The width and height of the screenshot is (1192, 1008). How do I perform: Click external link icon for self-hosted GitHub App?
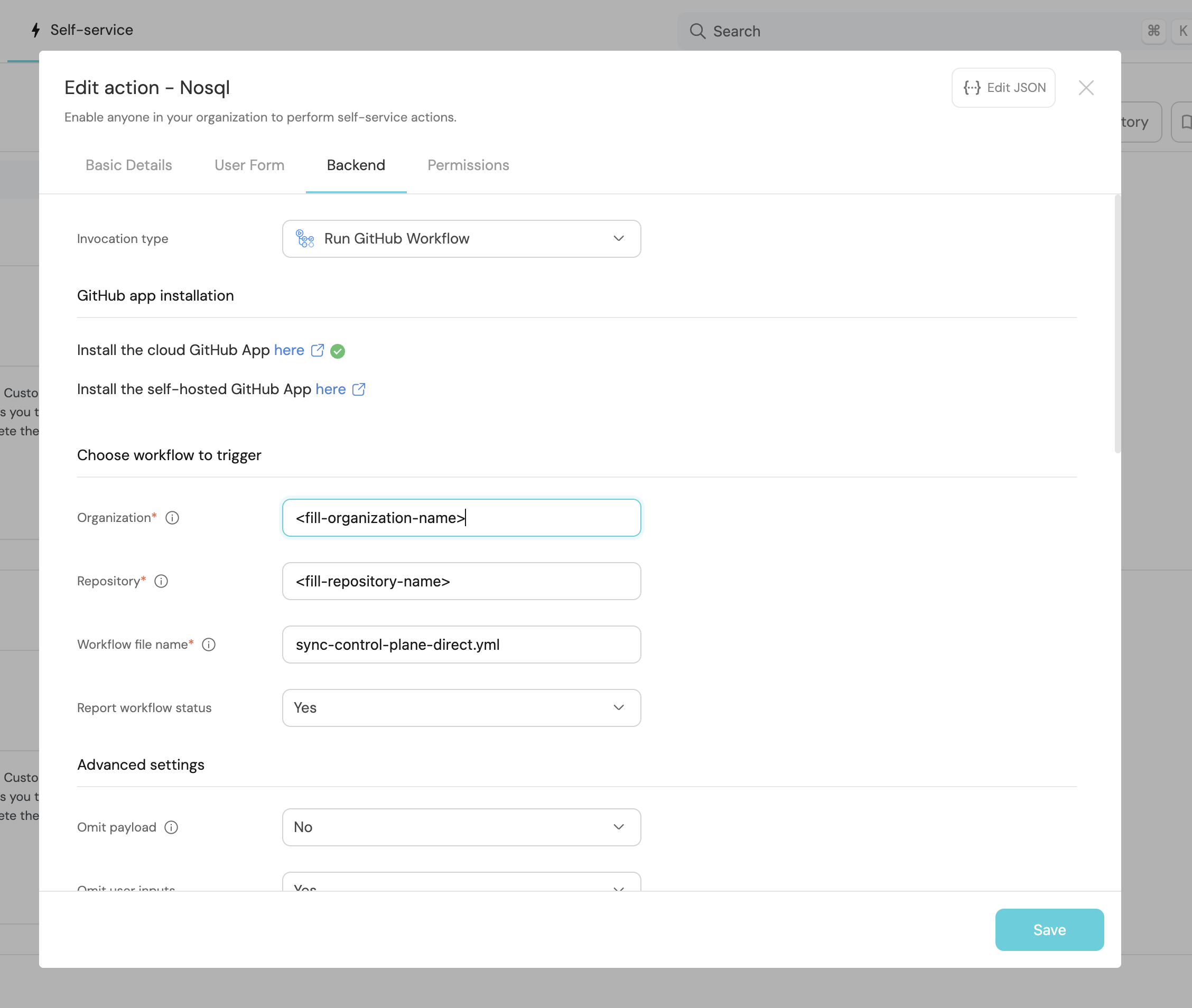click(359, 389)
